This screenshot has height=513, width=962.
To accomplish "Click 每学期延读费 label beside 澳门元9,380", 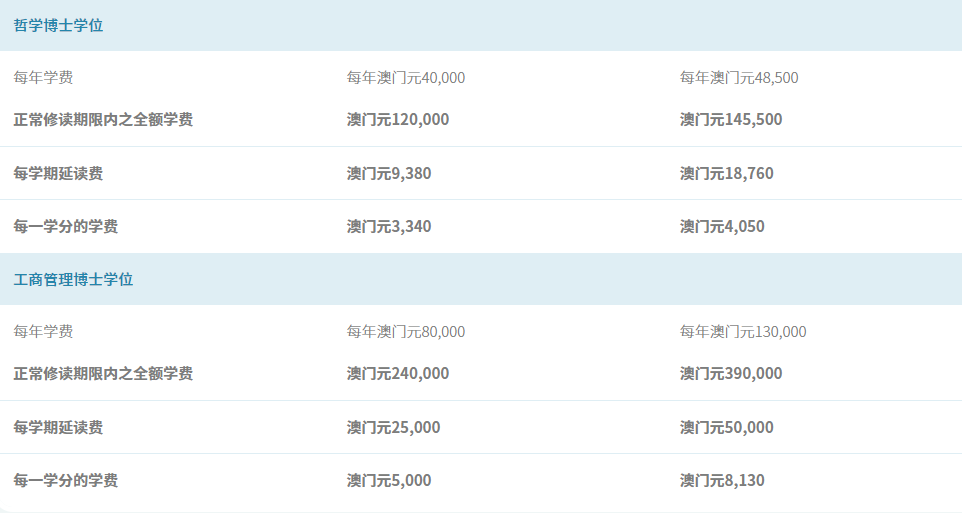I will tap(58, 173).
